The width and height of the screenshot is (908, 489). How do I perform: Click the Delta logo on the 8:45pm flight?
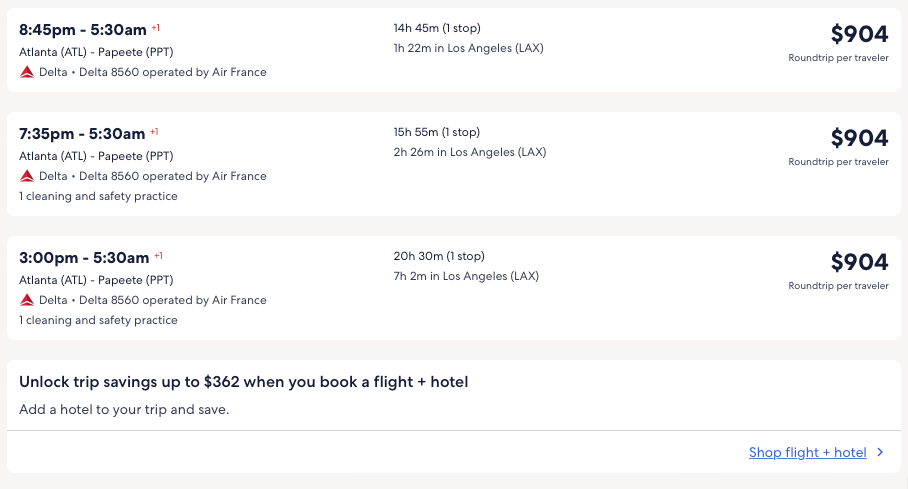point(27,72)
